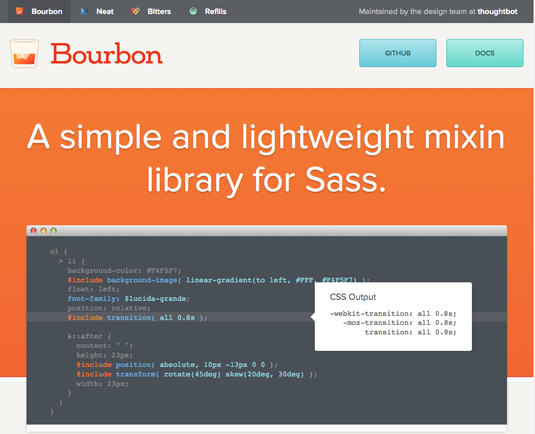
Task: Select the include background-image code line
Action: (x=218, y=280)
